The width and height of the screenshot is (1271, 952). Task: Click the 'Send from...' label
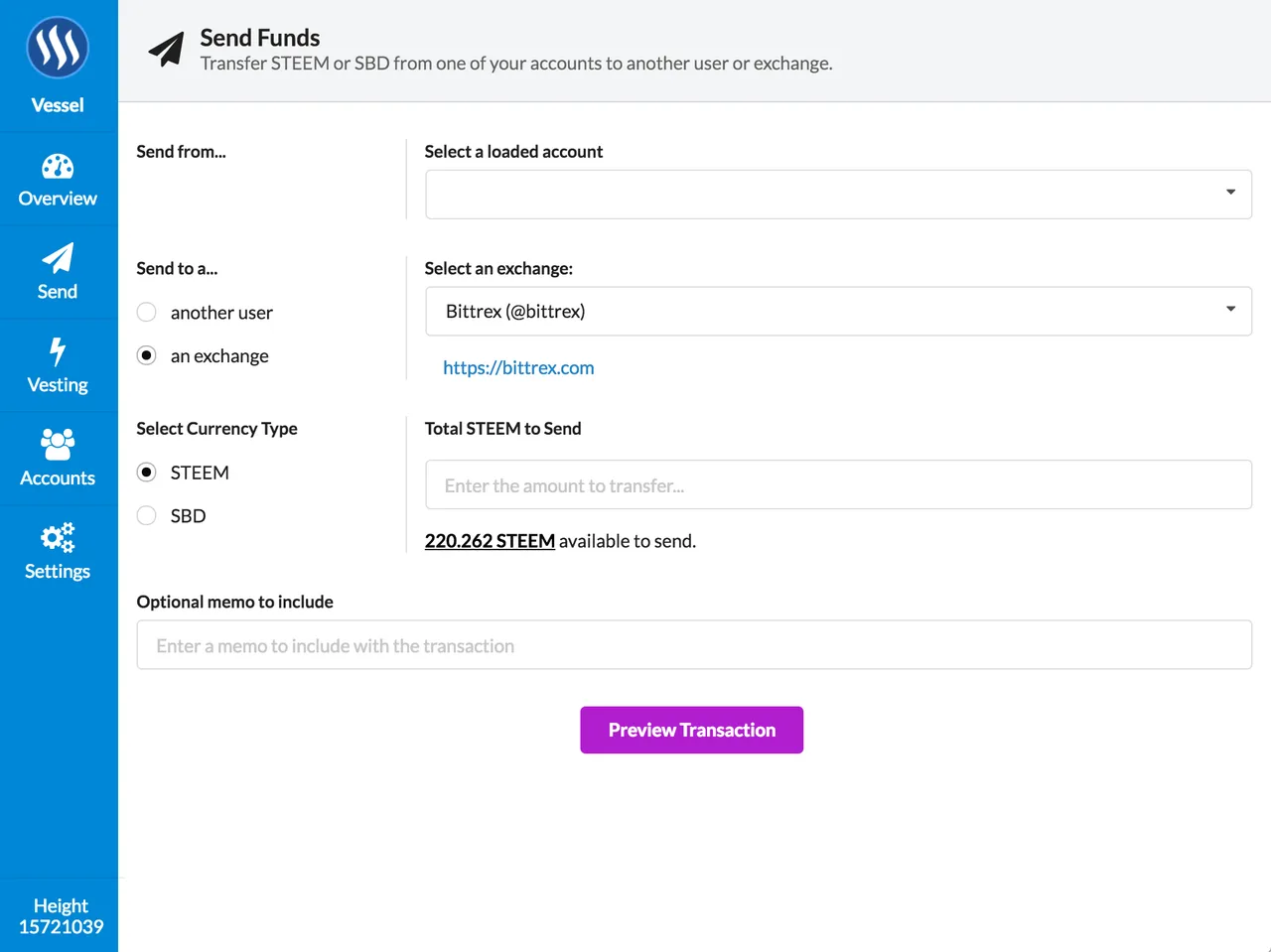[182, 152]
